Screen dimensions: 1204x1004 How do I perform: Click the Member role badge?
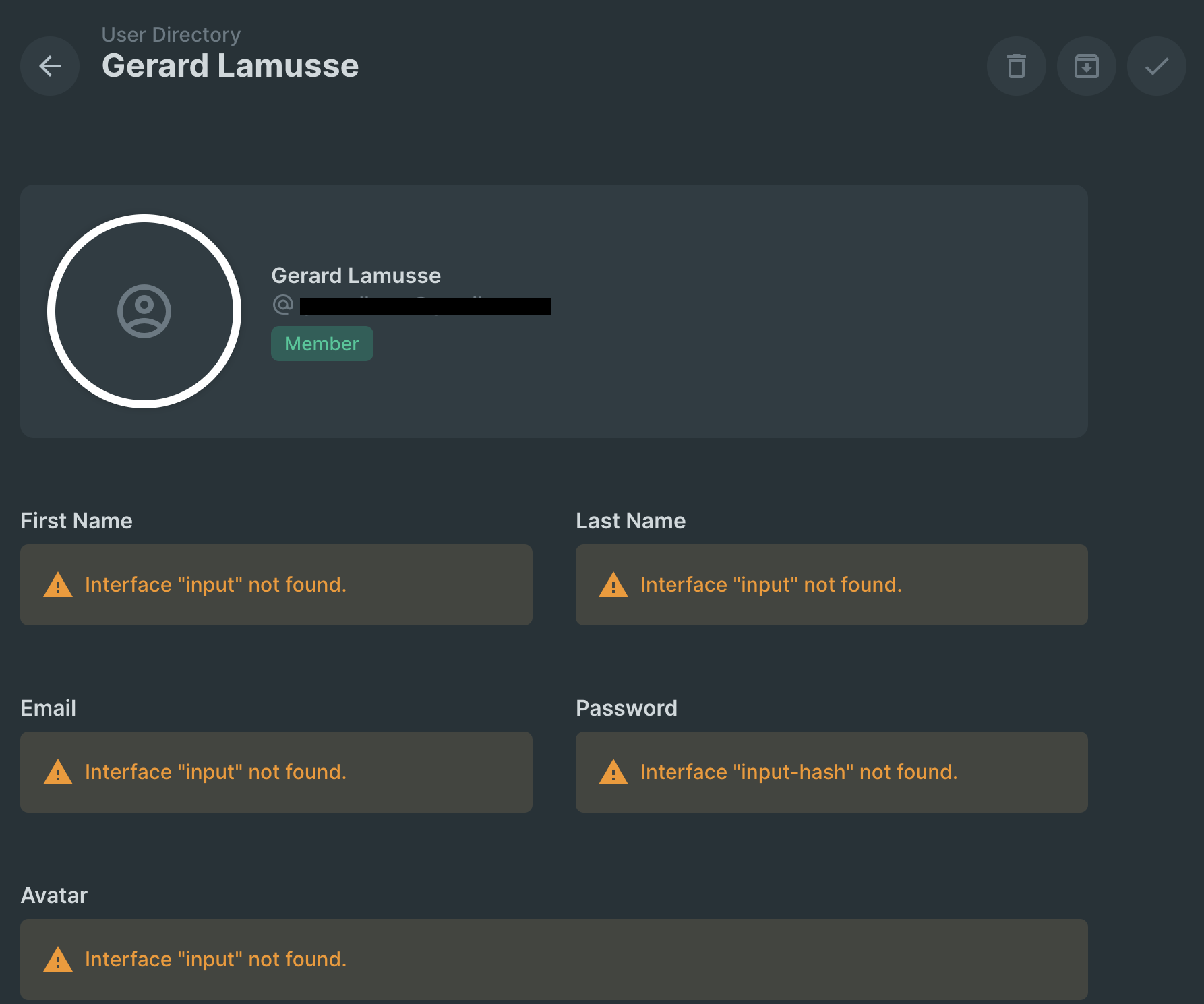tap(322, 344)
